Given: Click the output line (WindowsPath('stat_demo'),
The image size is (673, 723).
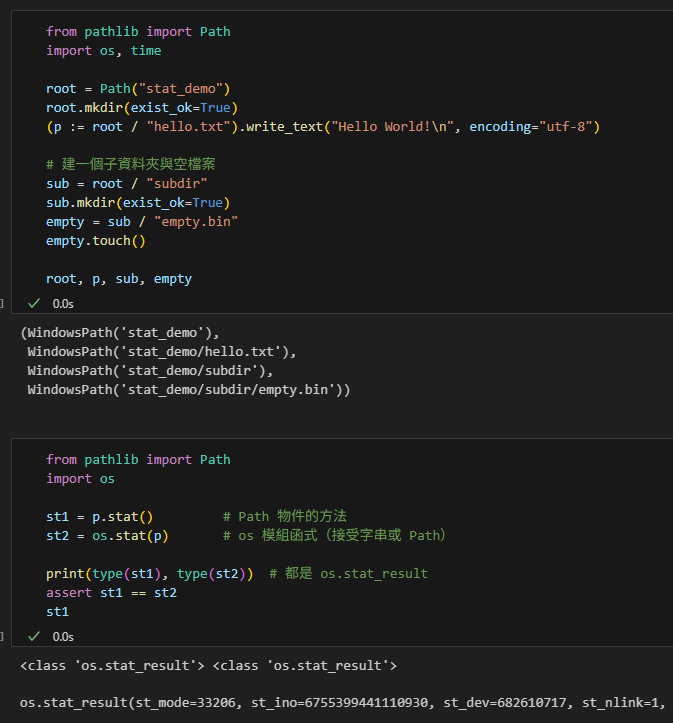Looking at the screenshot, I should coord(120,333).
